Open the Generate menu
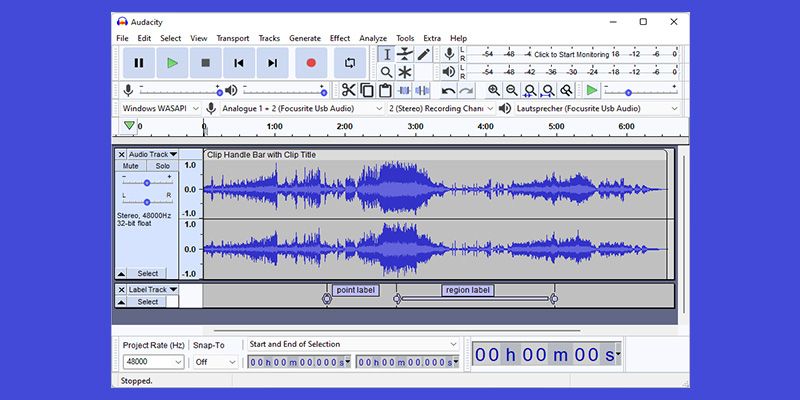The height and width of the screenshot is (400, 800). click(x=305, y=38)
